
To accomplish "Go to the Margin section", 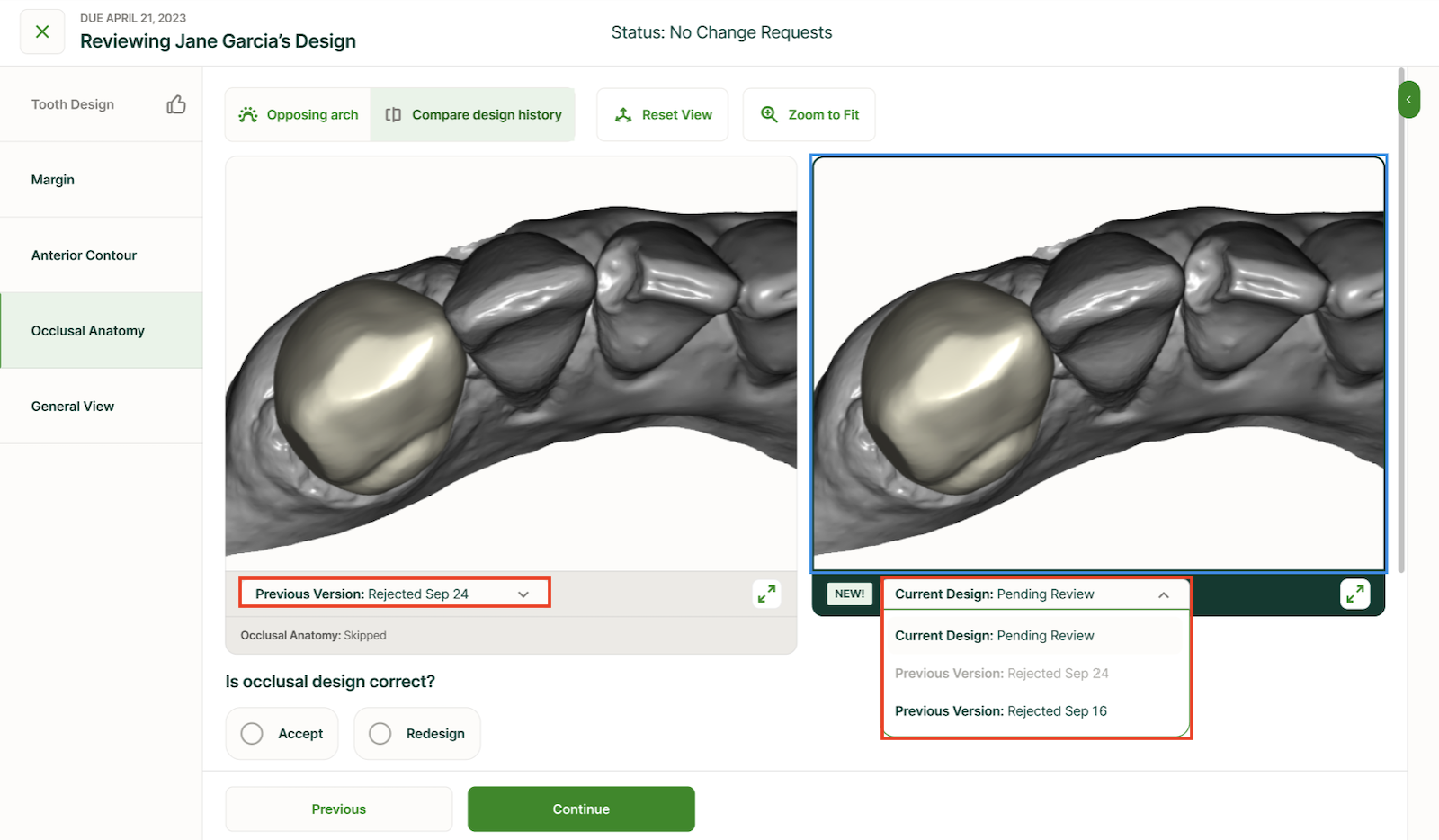I will click(53, 180).
